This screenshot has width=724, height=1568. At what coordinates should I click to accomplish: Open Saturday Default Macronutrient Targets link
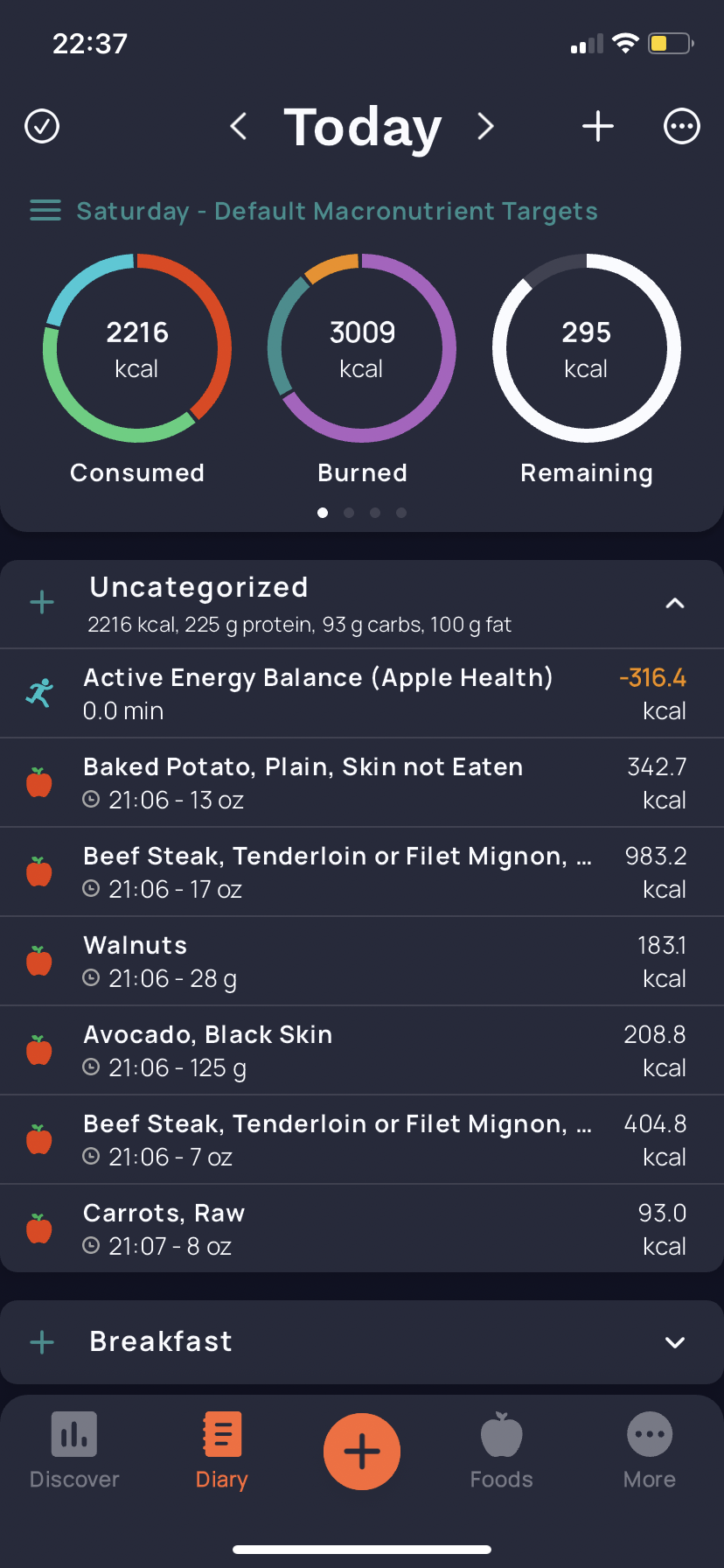click(x=337, y=211)
